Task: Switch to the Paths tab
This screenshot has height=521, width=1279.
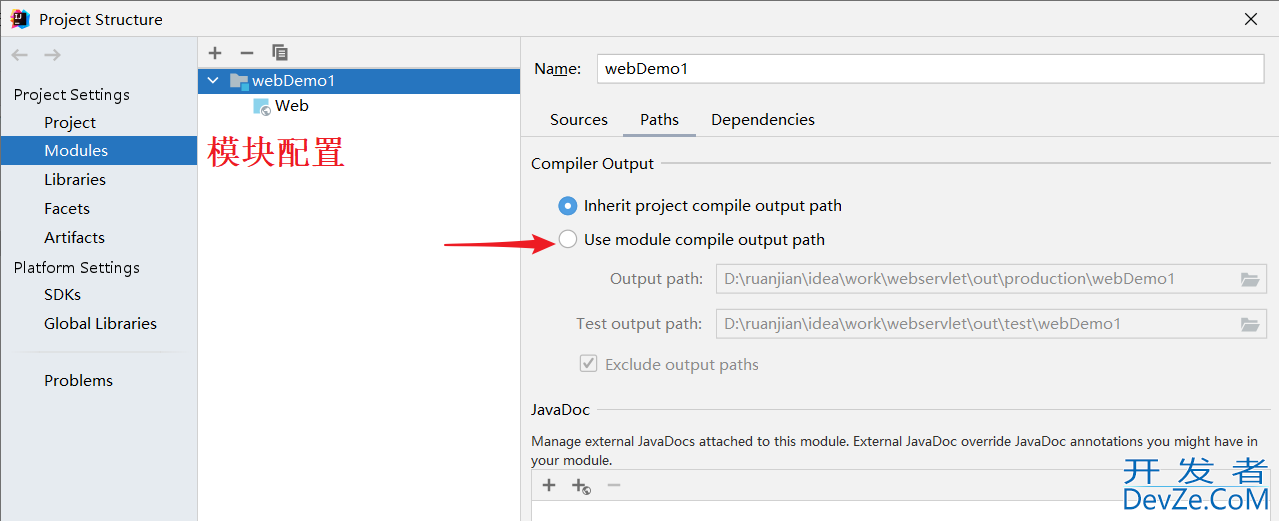Action: point(660,120)
